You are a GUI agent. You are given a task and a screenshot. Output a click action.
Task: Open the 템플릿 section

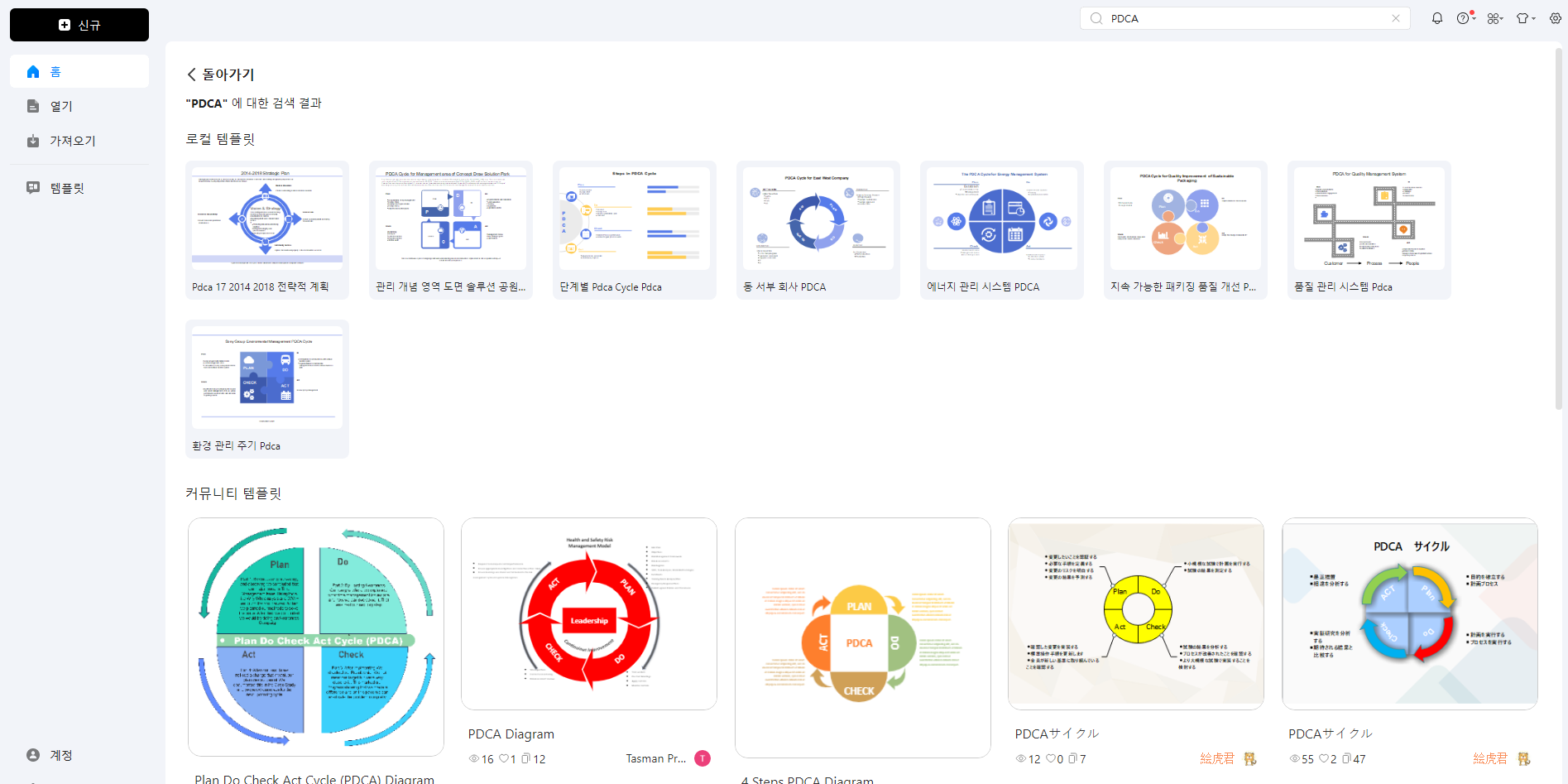click(79, 188)
